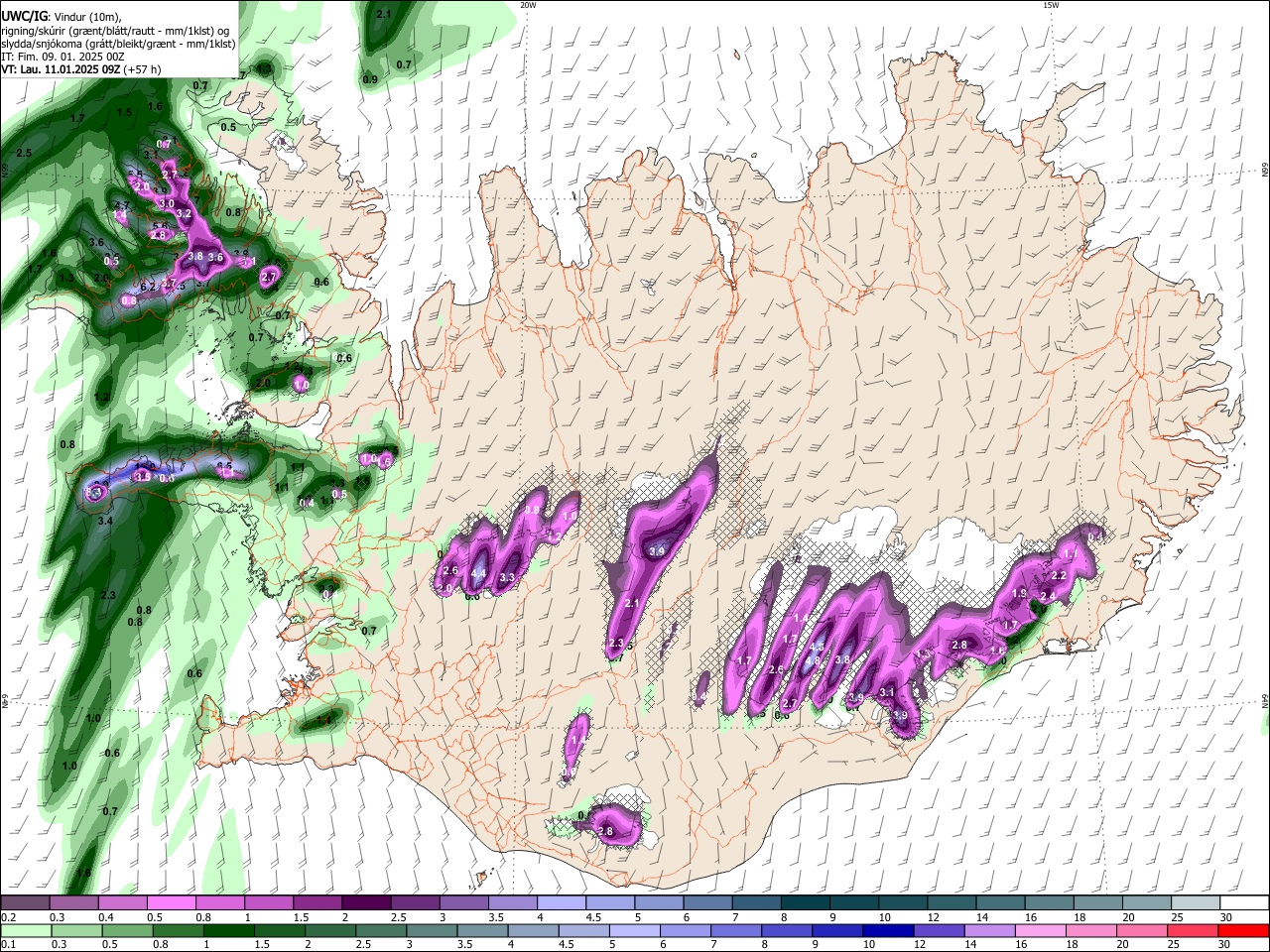The height and width of the screenshot is (952, 1270).
Task: Click the 'slydda/snjókoma' legend description line
Action: [x=118, y=44]
